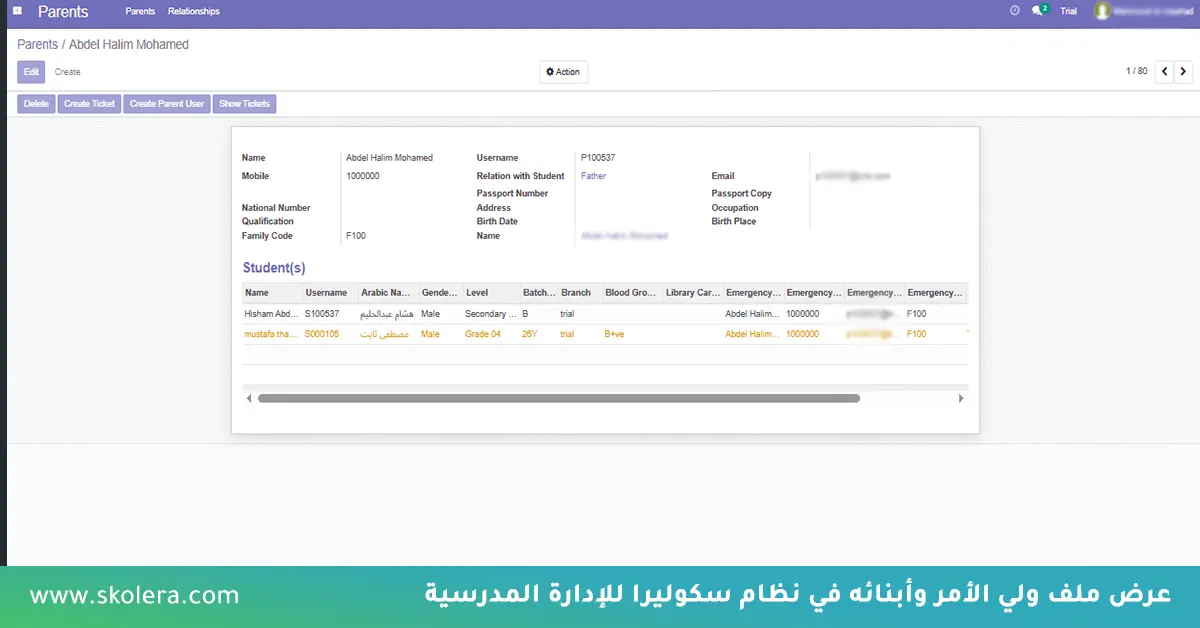Open the Trial company dropdown
This screenshot has width=1200, height=628.
coord(1069,12)
